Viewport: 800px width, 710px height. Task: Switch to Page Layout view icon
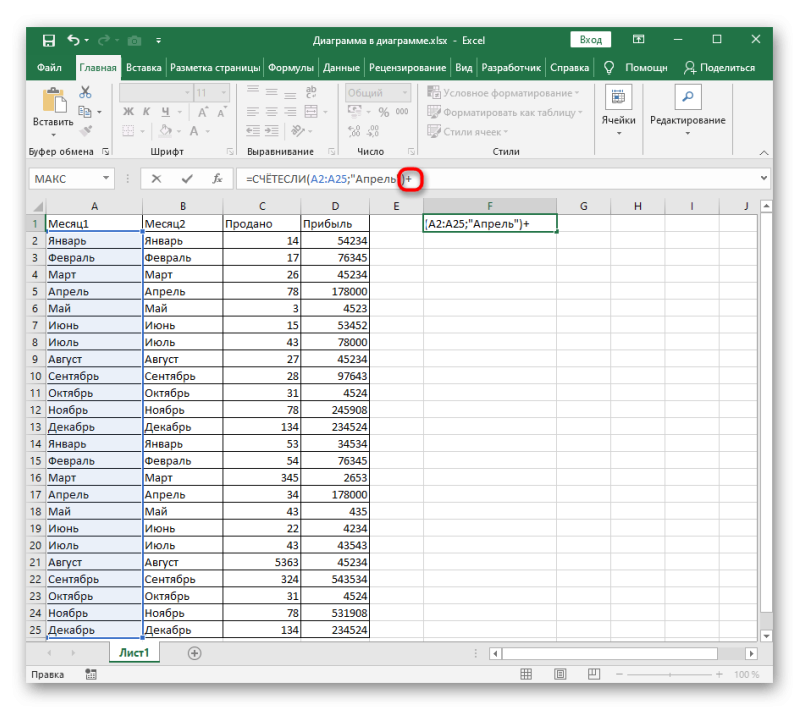pos(560,674)
